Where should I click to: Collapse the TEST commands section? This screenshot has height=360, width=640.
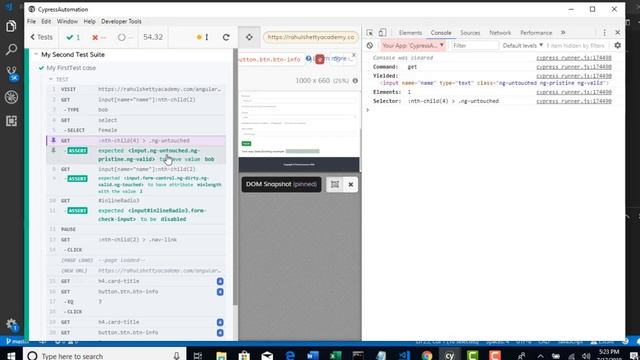click(51, 79)
